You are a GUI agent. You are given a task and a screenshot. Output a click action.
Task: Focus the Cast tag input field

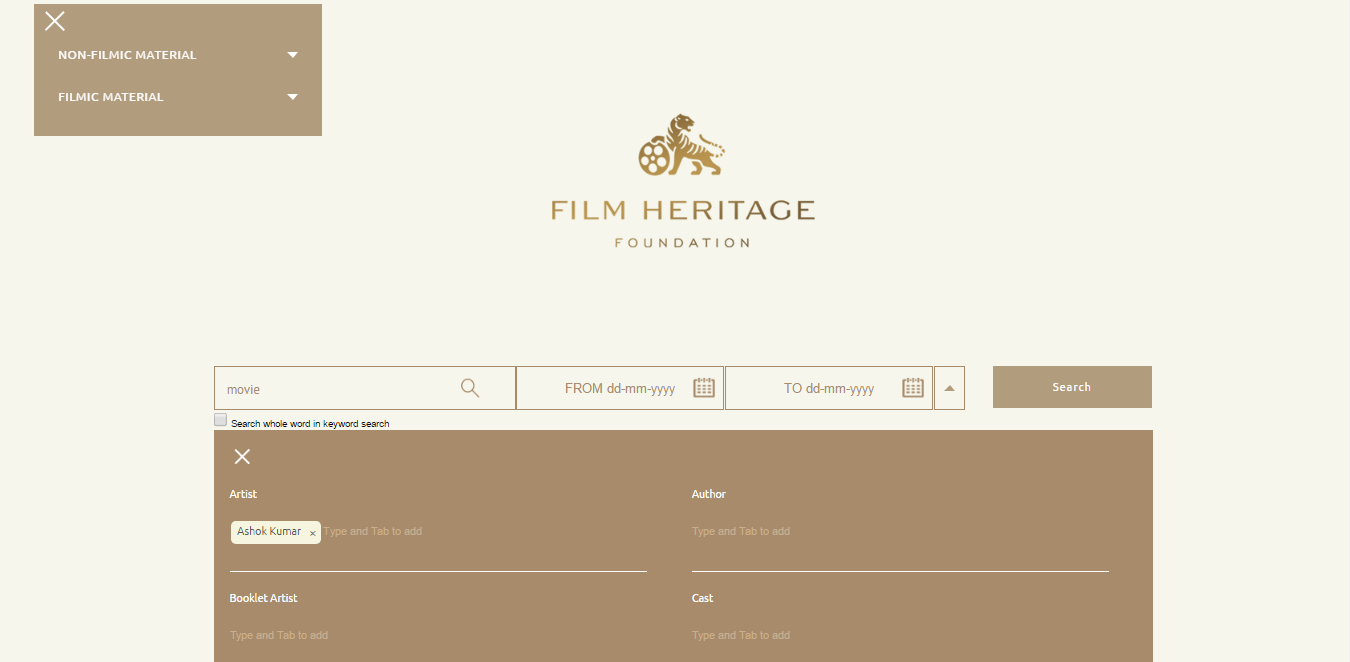tap(900, 636)
